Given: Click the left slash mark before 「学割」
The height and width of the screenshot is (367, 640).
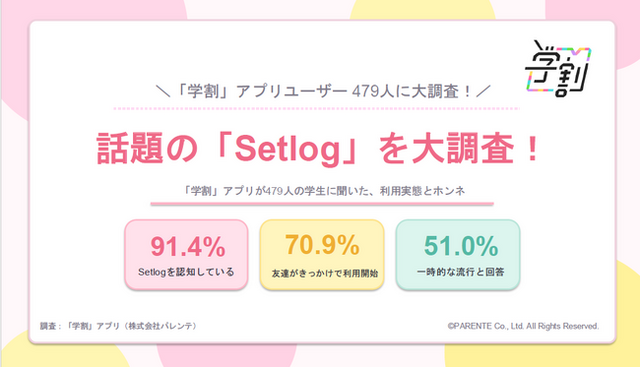Looking at the screenshot, I should (163, 91).
